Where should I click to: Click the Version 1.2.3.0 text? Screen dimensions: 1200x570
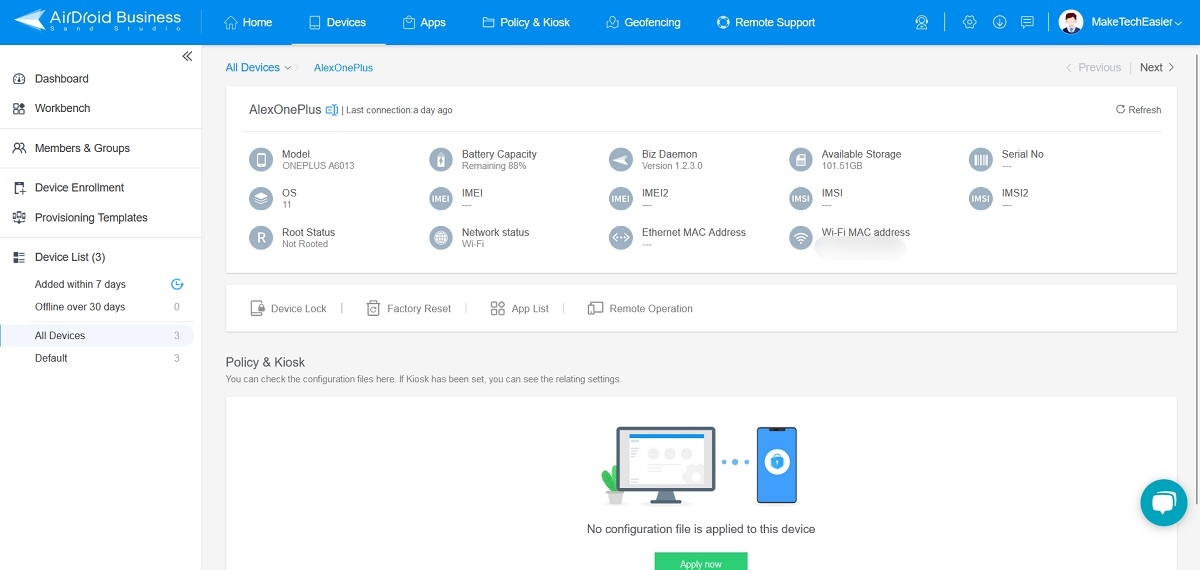672,166
